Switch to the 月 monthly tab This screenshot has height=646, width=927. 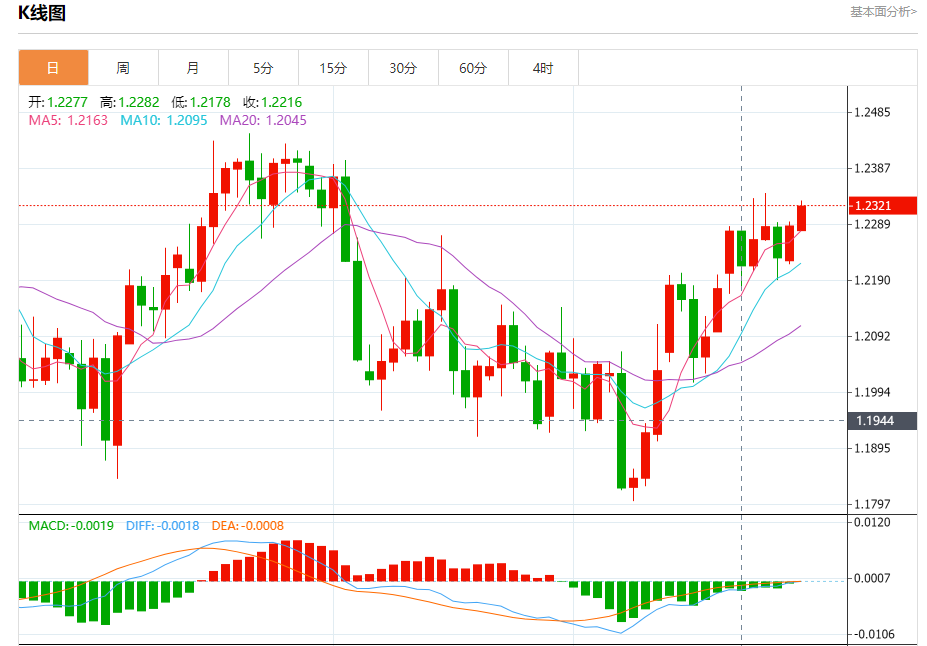tap(193, 68)
